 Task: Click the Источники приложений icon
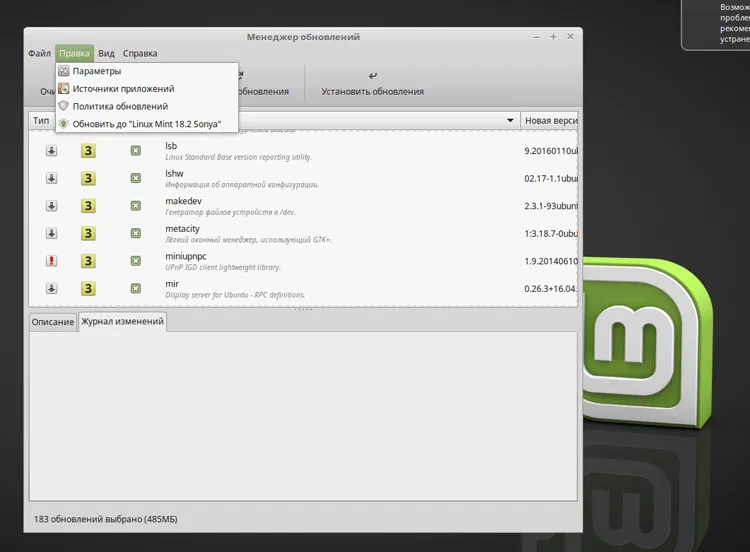click(63, 88)
